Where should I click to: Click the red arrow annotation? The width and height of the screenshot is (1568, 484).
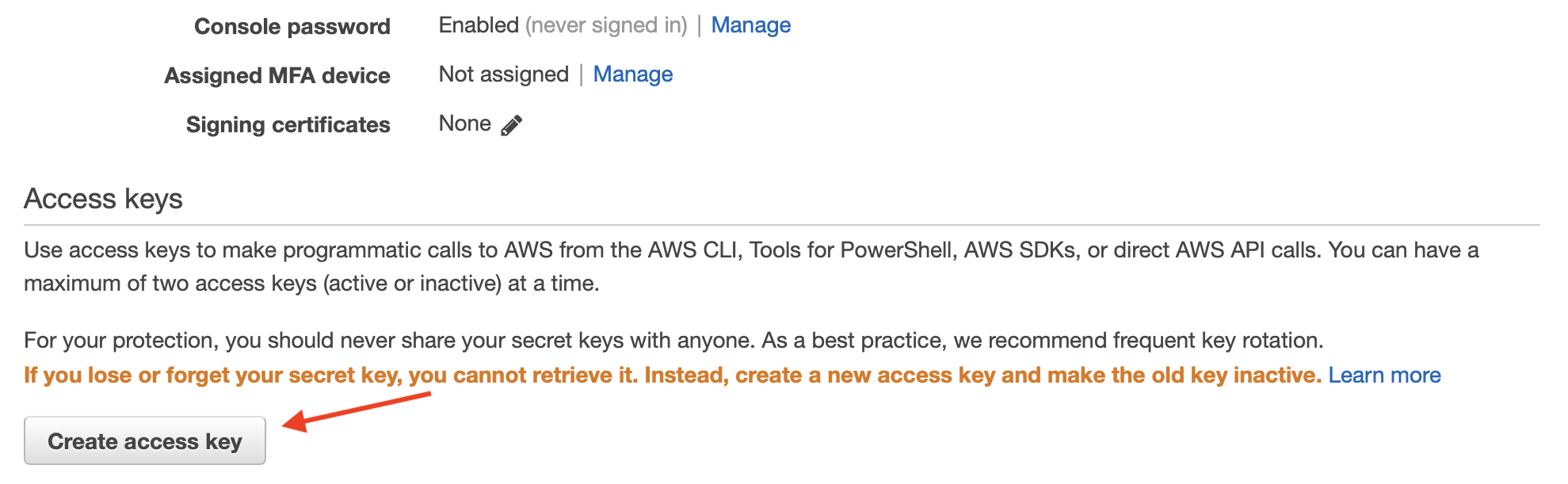coord(357,412)
